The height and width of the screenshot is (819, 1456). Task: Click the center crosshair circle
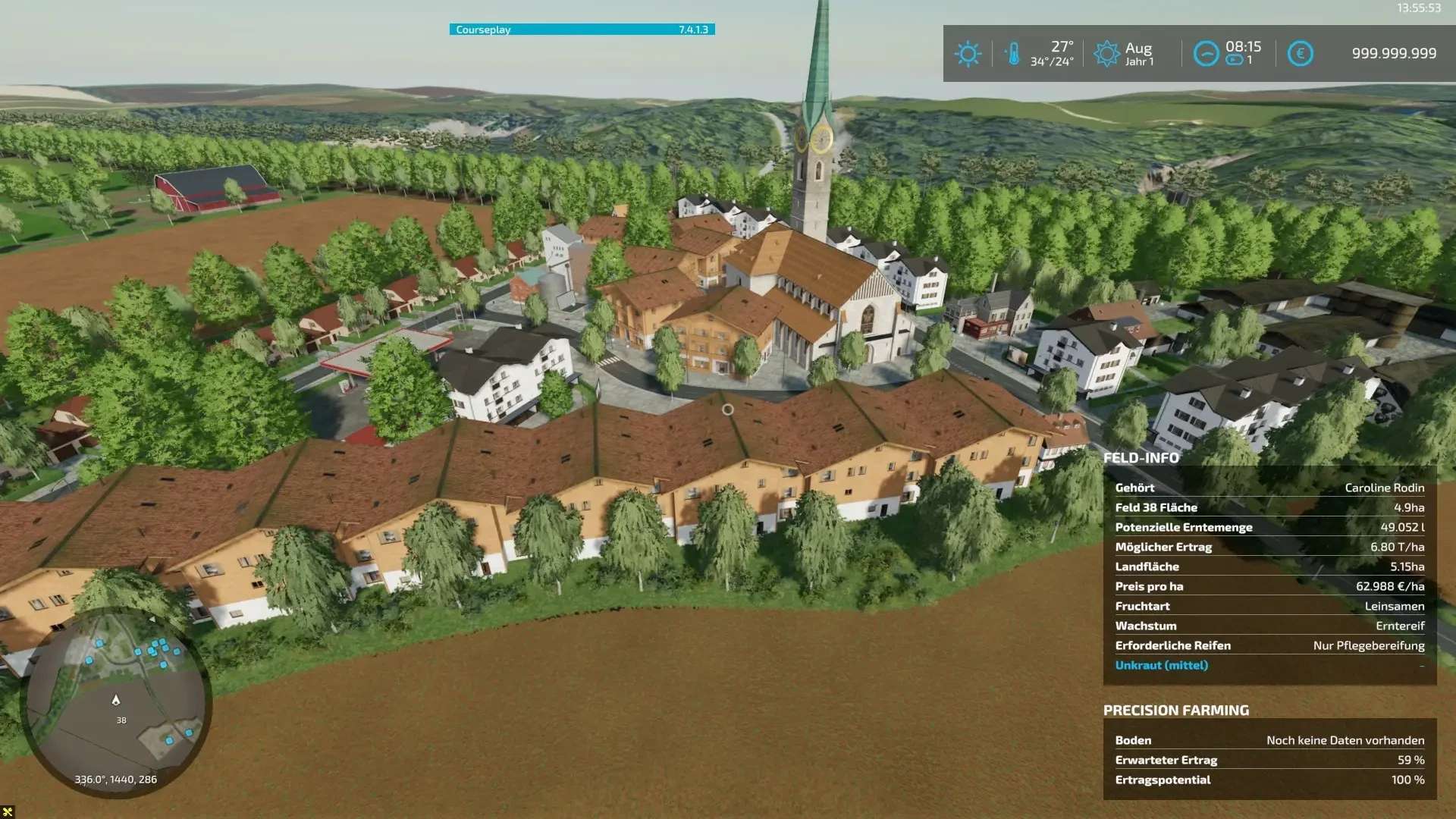(x=727, y=409)
